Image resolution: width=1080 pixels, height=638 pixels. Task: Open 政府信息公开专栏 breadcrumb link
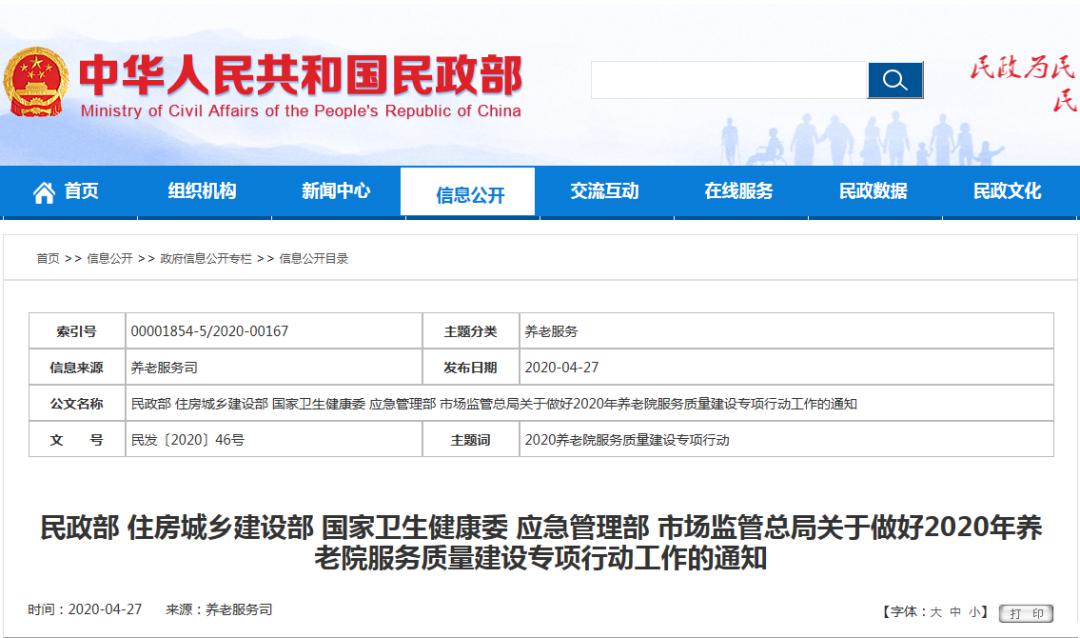pos(206,258)
